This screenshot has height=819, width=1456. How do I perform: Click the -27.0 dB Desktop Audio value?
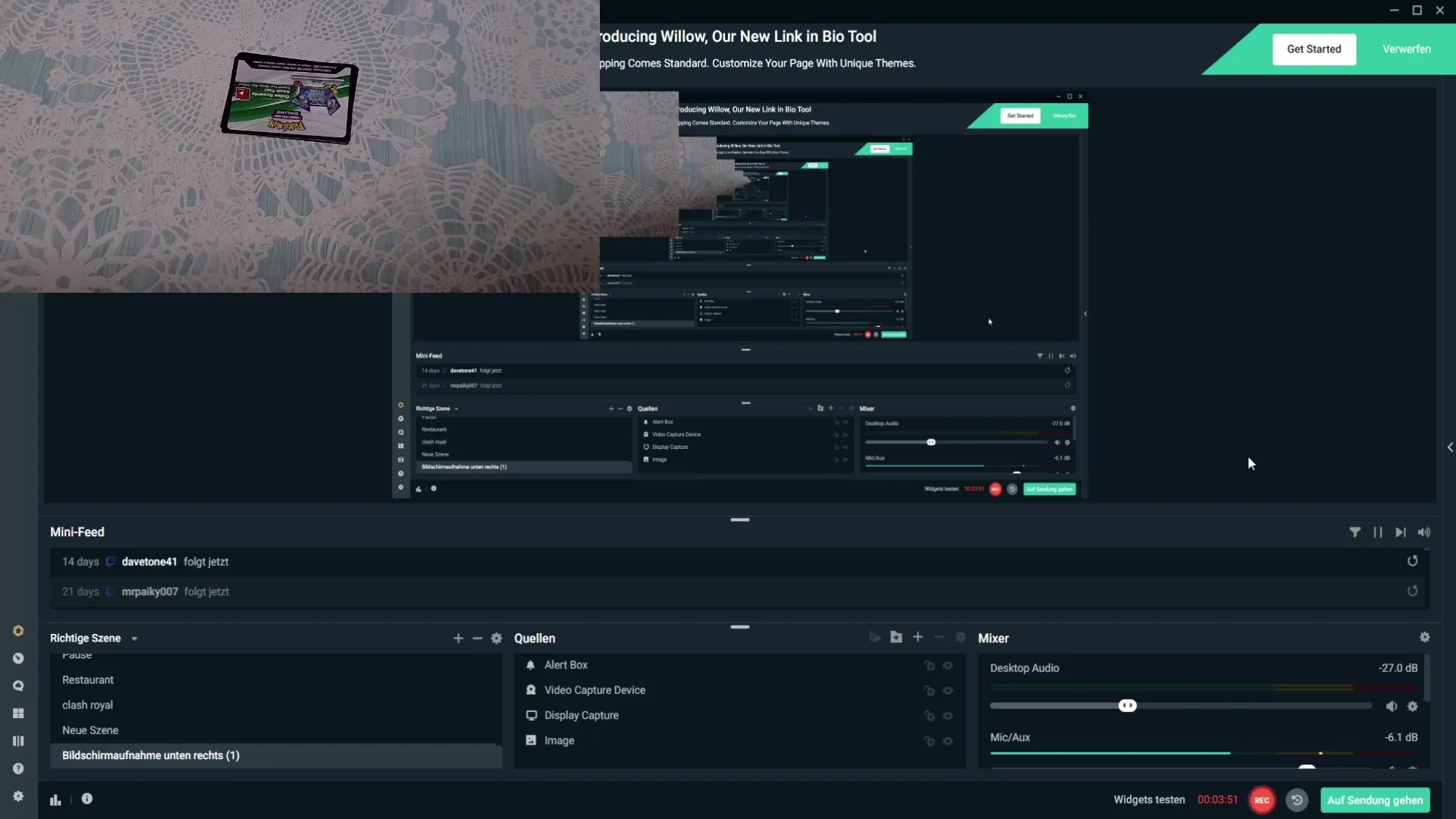tap(1398, 668)
